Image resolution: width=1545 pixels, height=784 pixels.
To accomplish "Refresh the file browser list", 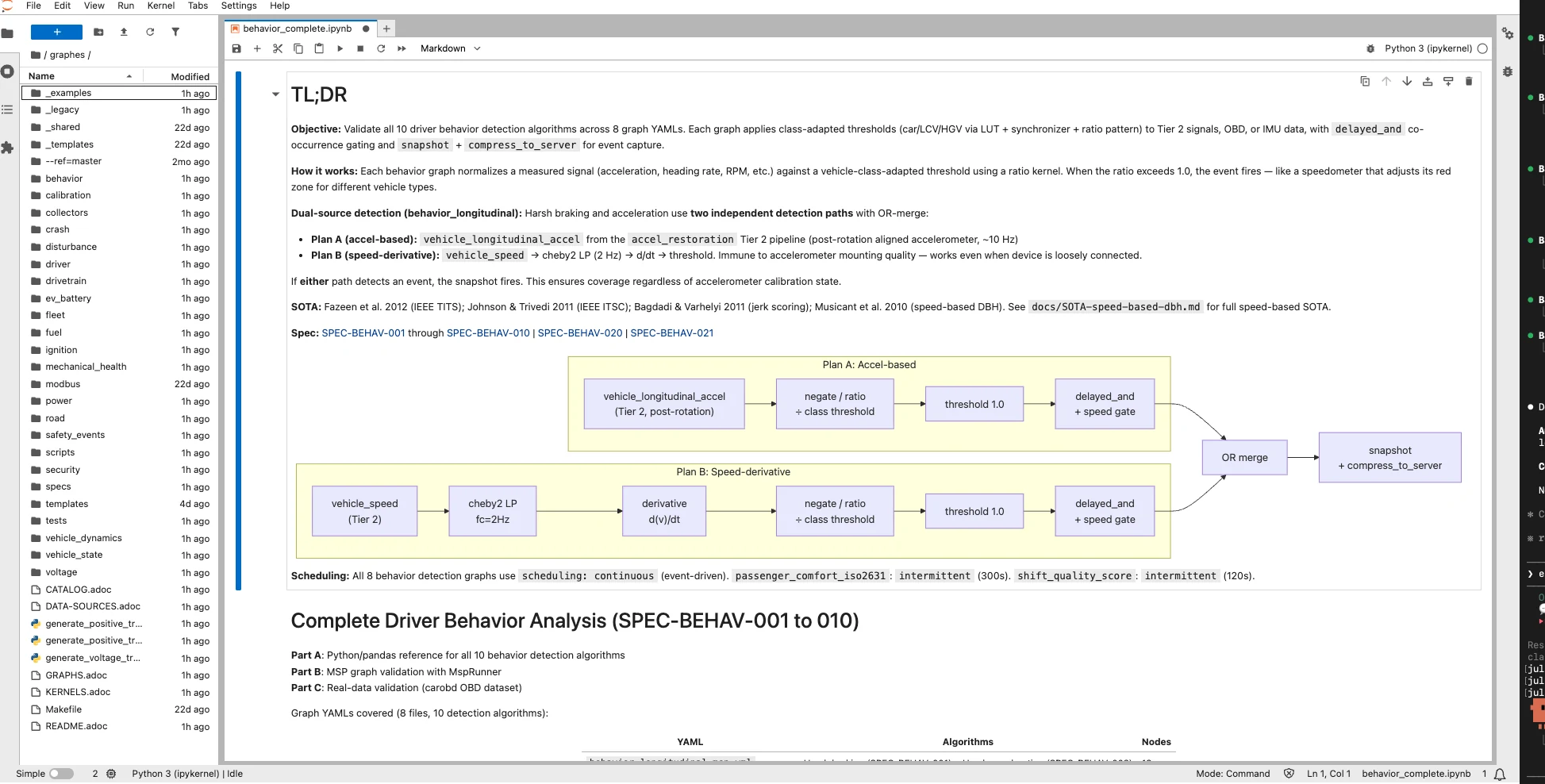I will click(x=150, y=32).
